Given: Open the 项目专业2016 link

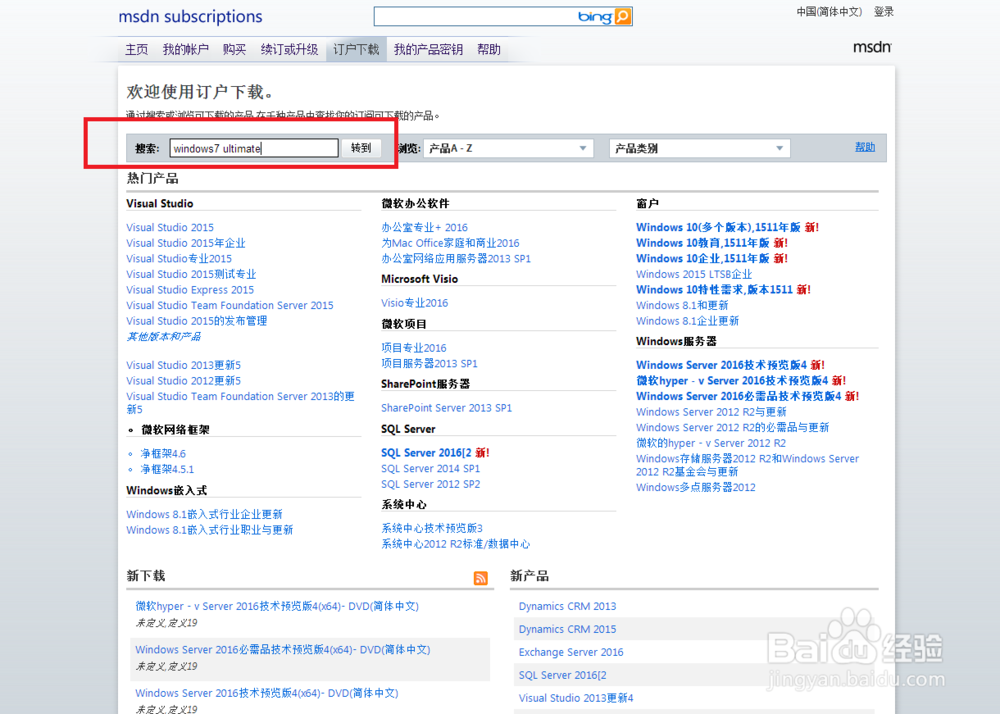Looking at the screenshot, I should [414, 348].
